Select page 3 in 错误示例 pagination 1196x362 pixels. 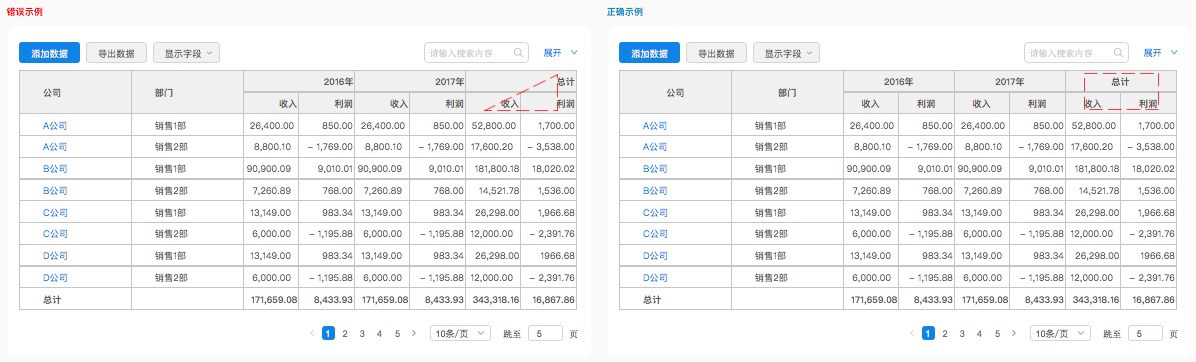click(x=362, y=333)
